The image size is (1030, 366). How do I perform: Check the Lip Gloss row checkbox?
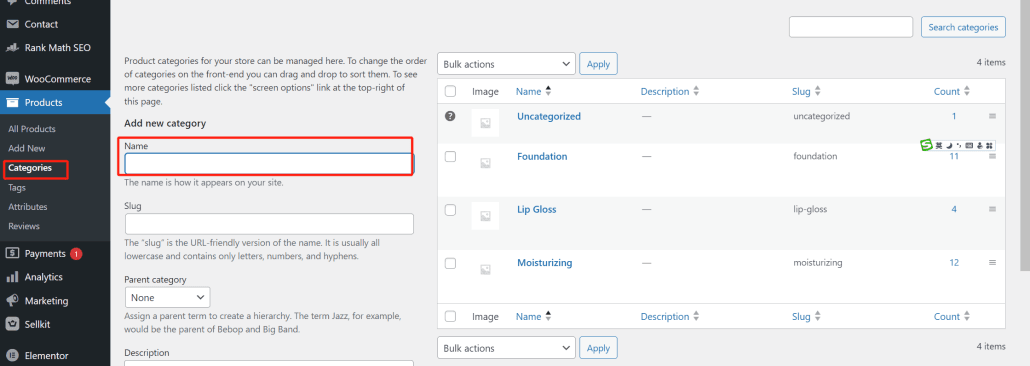450,210
